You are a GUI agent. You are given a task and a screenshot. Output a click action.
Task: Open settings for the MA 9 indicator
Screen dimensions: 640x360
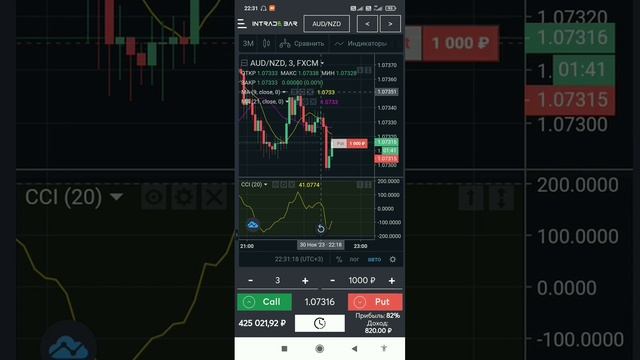[x=302, y=92]
